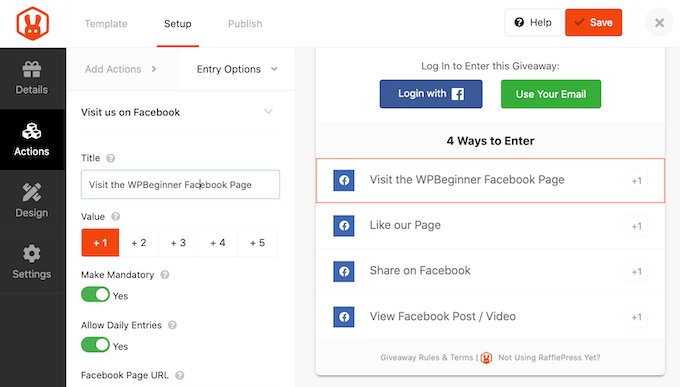Click the +1 badge on Share on Facebook
The height and width of the screenshot is (387, 680).
click(x=637, y=272)
